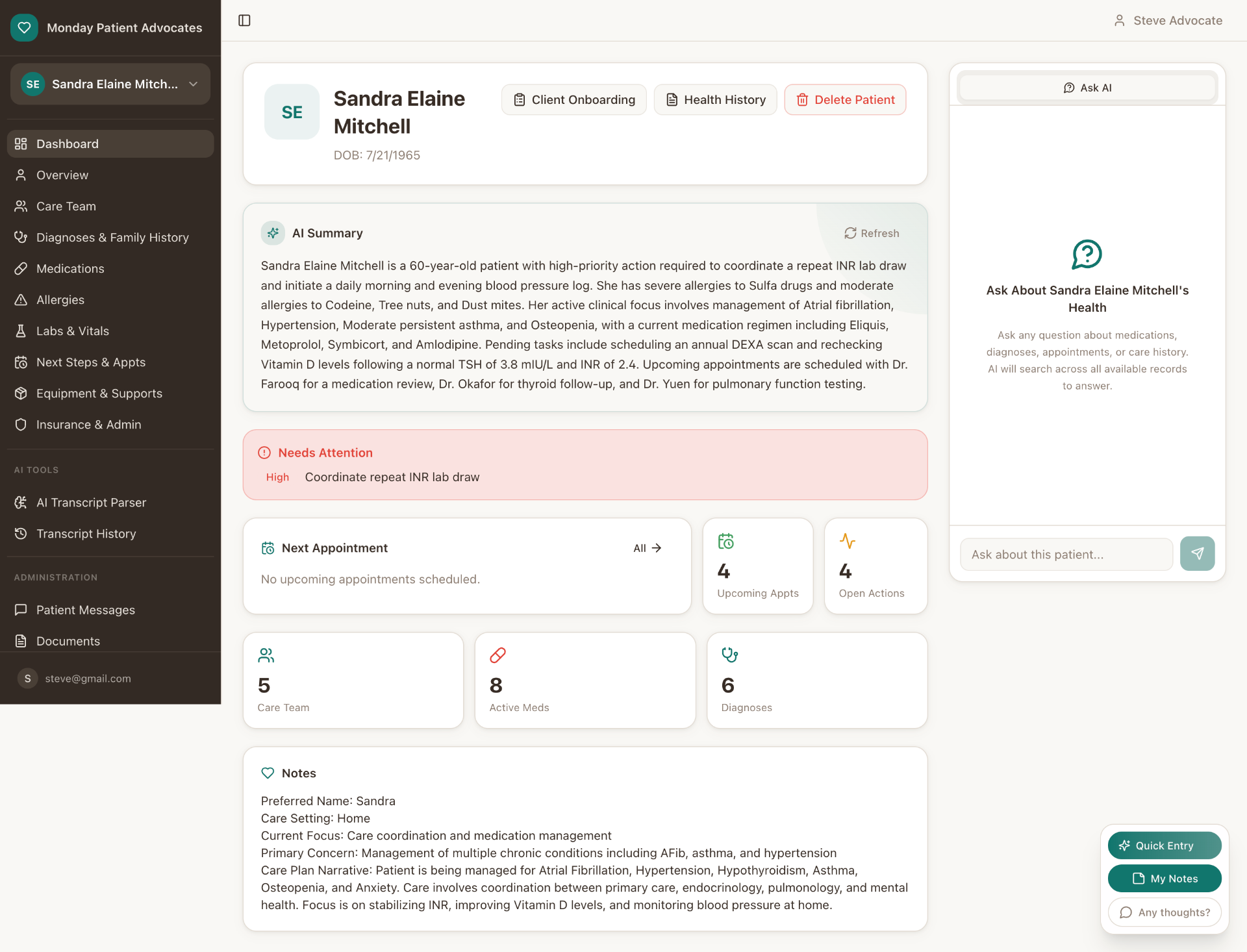Open the Insurance & Admin section
Viewport: 1247px width, 952px height.
click(x=110, y=424)
